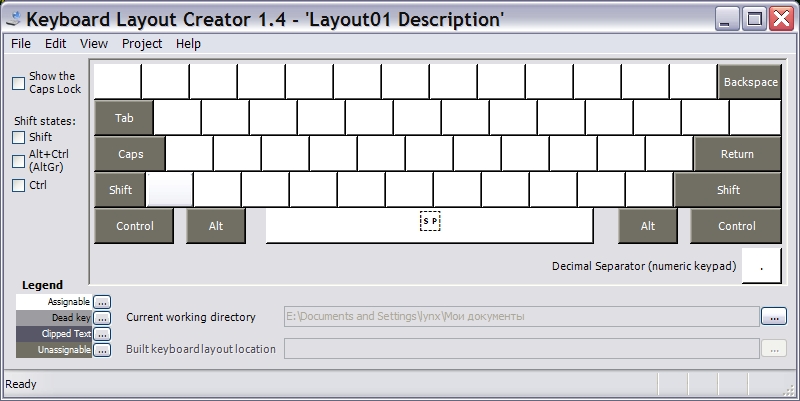Click the ellipsis button beside Clipped Text legend
The height and width of the screenshot is (401, 800).
(102, 334)
